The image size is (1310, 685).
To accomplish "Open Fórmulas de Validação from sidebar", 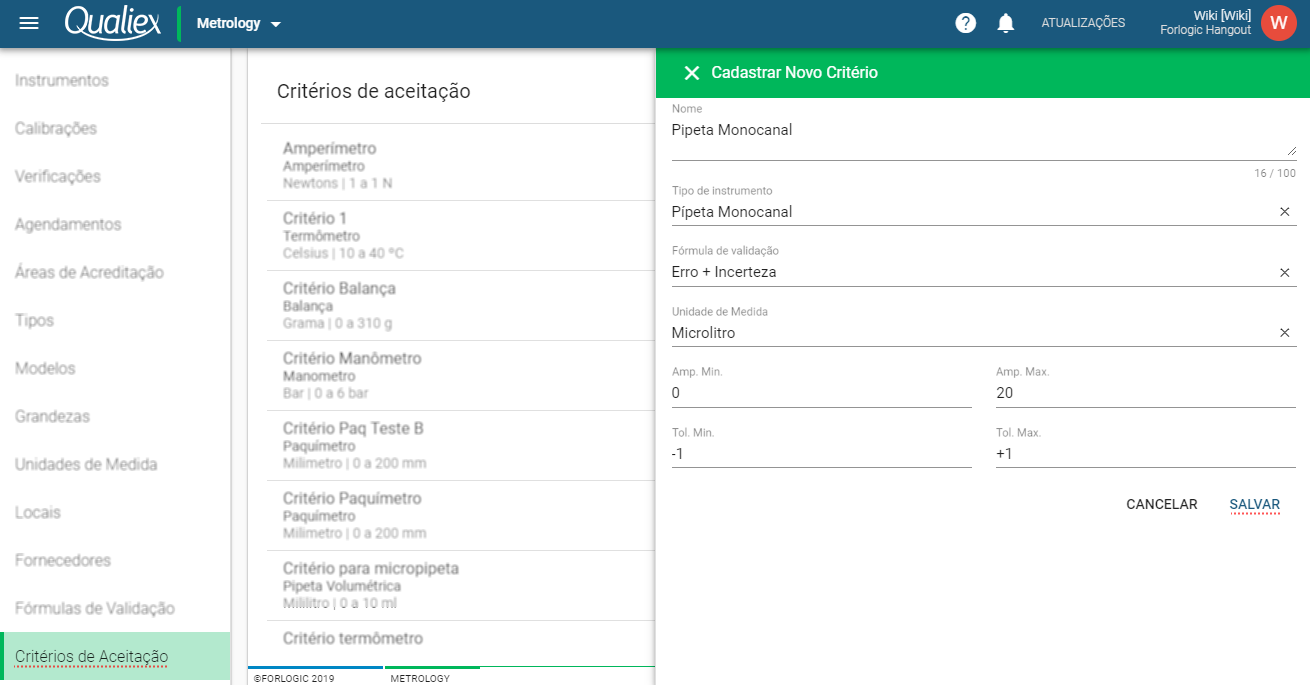I will [x=94, y=608].
